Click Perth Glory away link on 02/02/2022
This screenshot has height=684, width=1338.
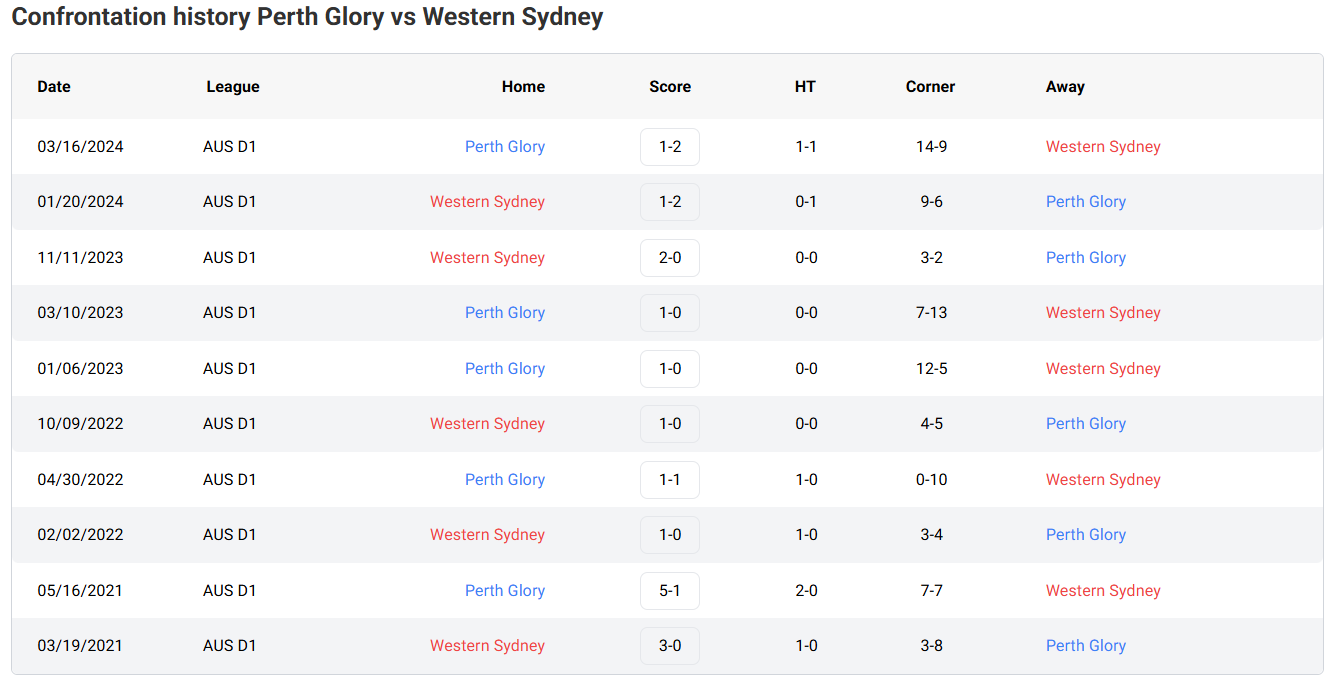click(x=1085, y=535)
